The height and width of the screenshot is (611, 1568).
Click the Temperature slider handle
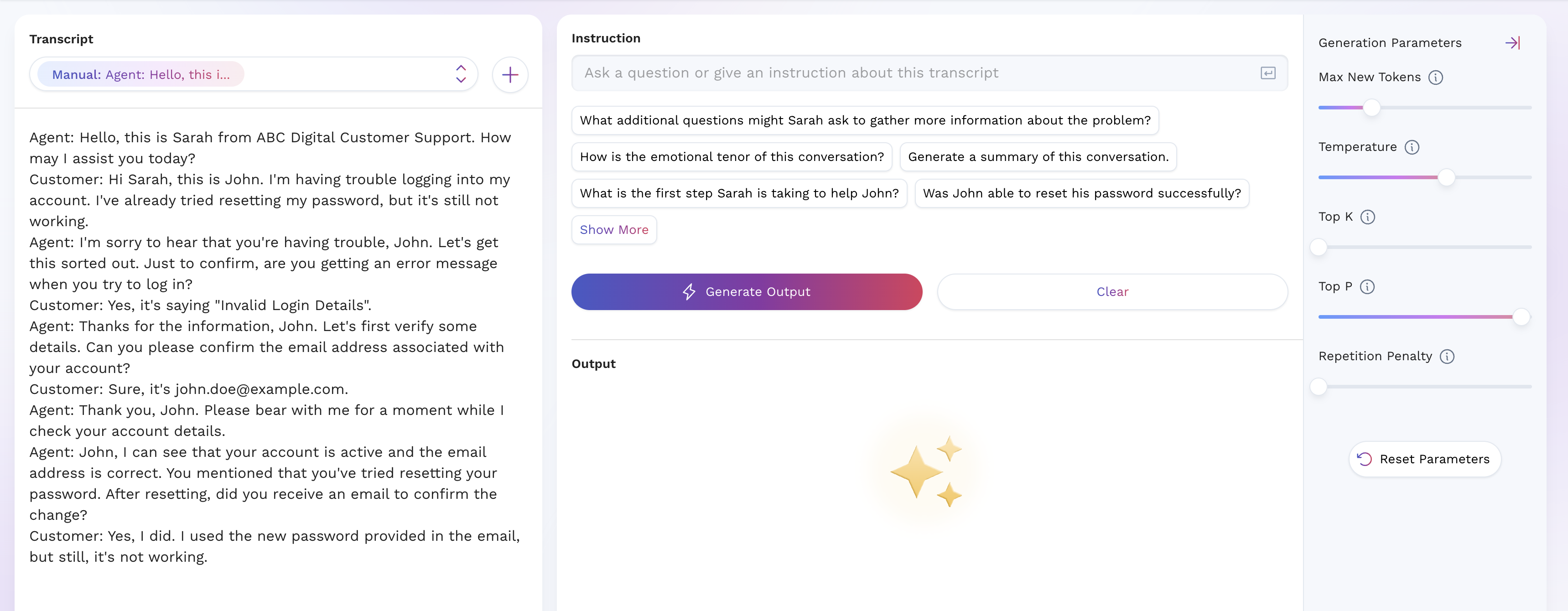[x=1446, y=178]
